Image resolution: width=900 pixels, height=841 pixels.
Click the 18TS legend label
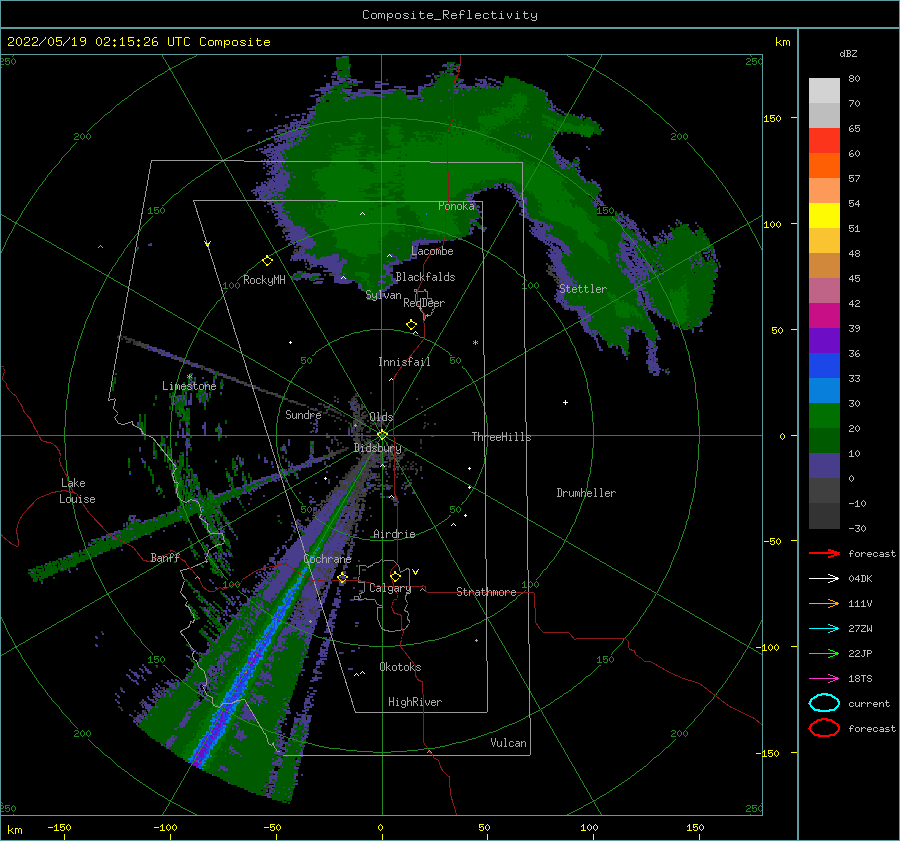click(x=860, y=679)
